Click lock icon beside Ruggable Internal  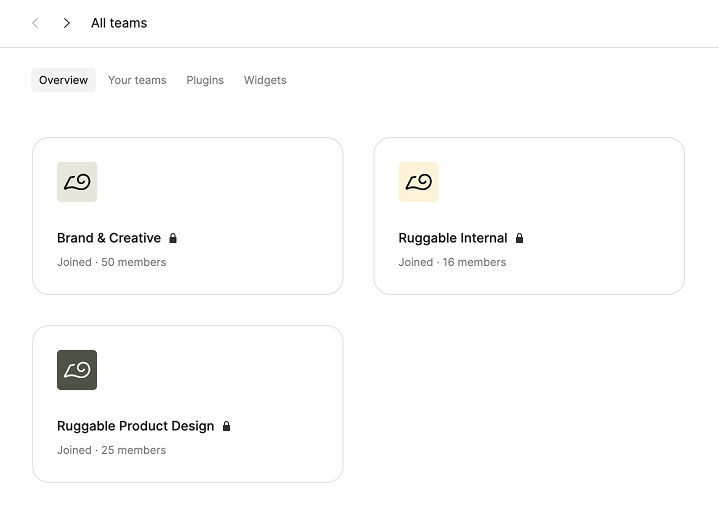click(519, 238)
